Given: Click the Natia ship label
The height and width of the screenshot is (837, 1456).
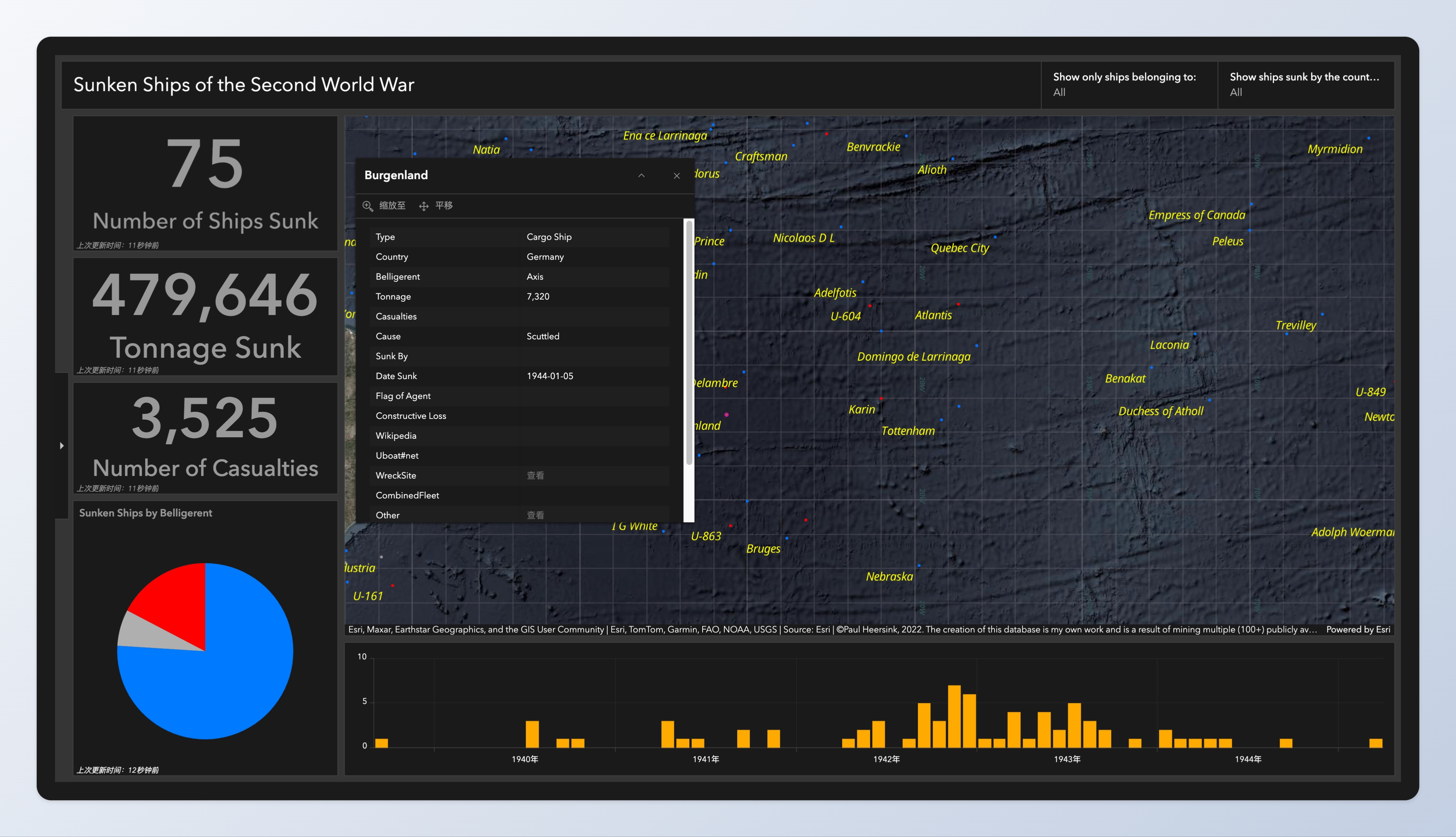Looking at the screenshot, I should (486, 149).
